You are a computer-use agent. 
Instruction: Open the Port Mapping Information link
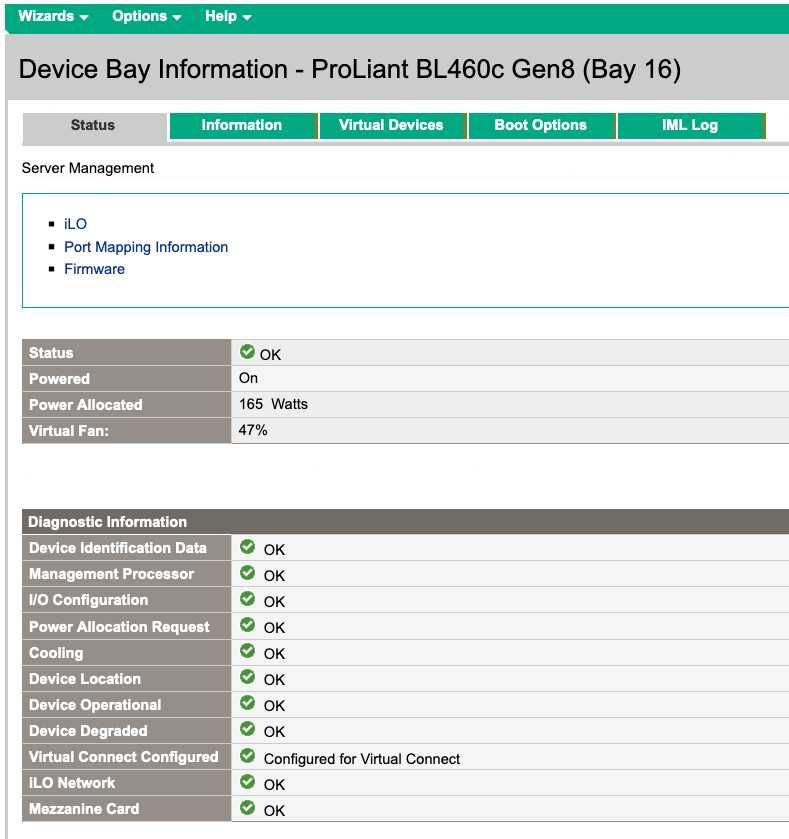click(x=146, y=247)
